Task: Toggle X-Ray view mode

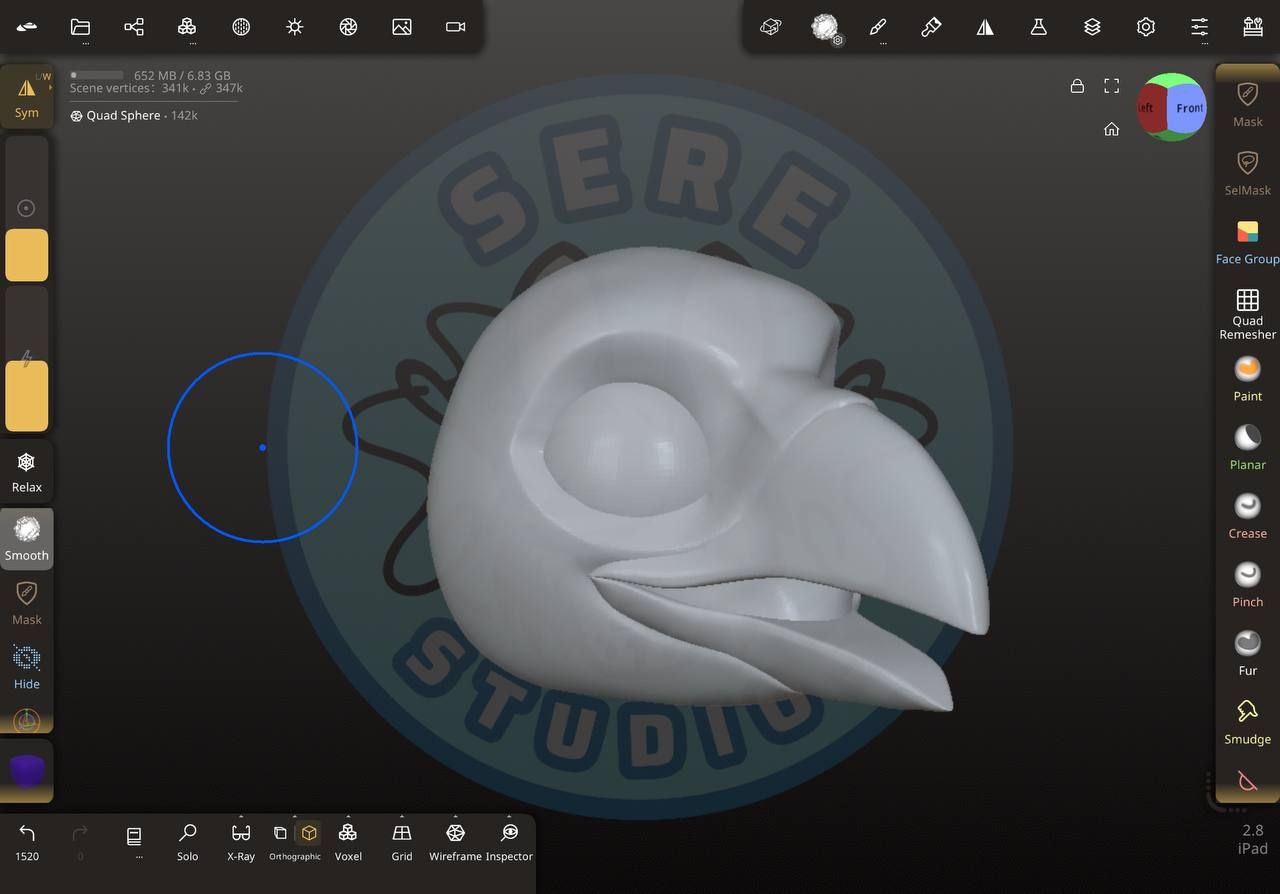Action: click(x=241, y=840)
